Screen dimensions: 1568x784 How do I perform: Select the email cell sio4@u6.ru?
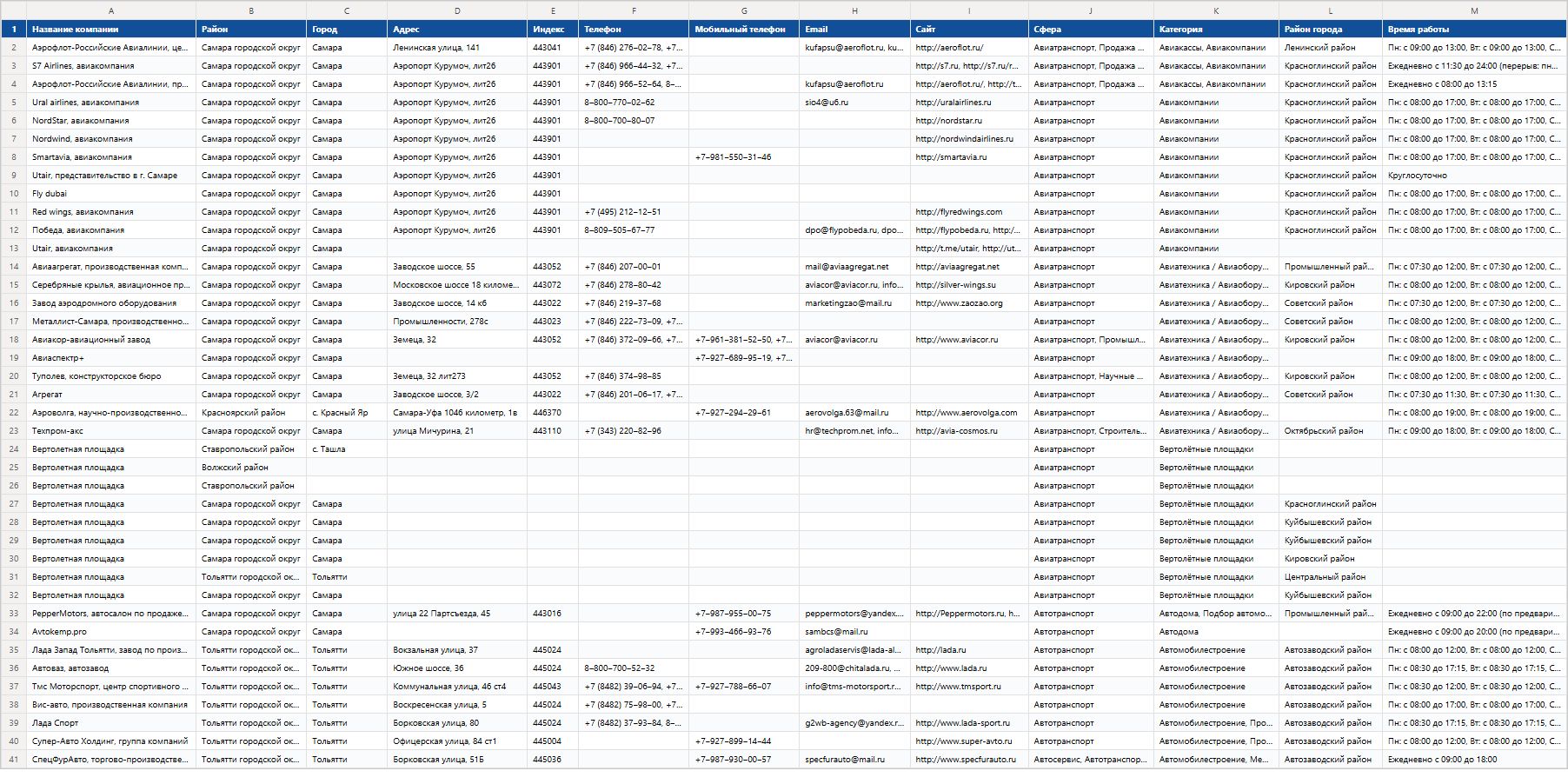tap(854, 103)
